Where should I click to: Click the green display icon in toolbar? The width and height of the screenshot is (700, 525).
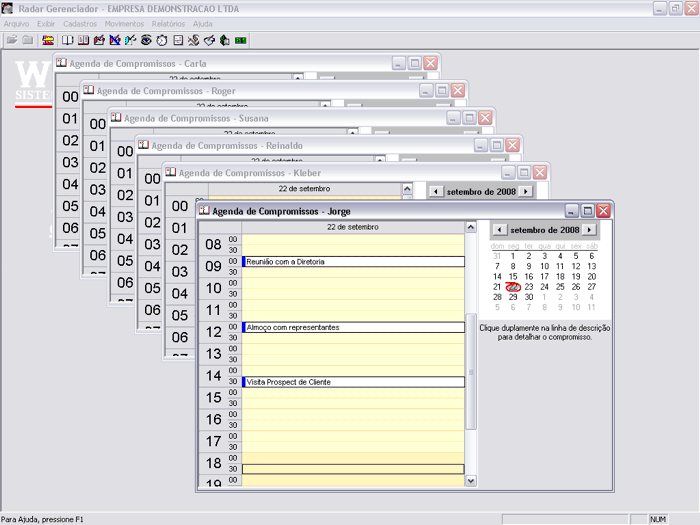241,40
